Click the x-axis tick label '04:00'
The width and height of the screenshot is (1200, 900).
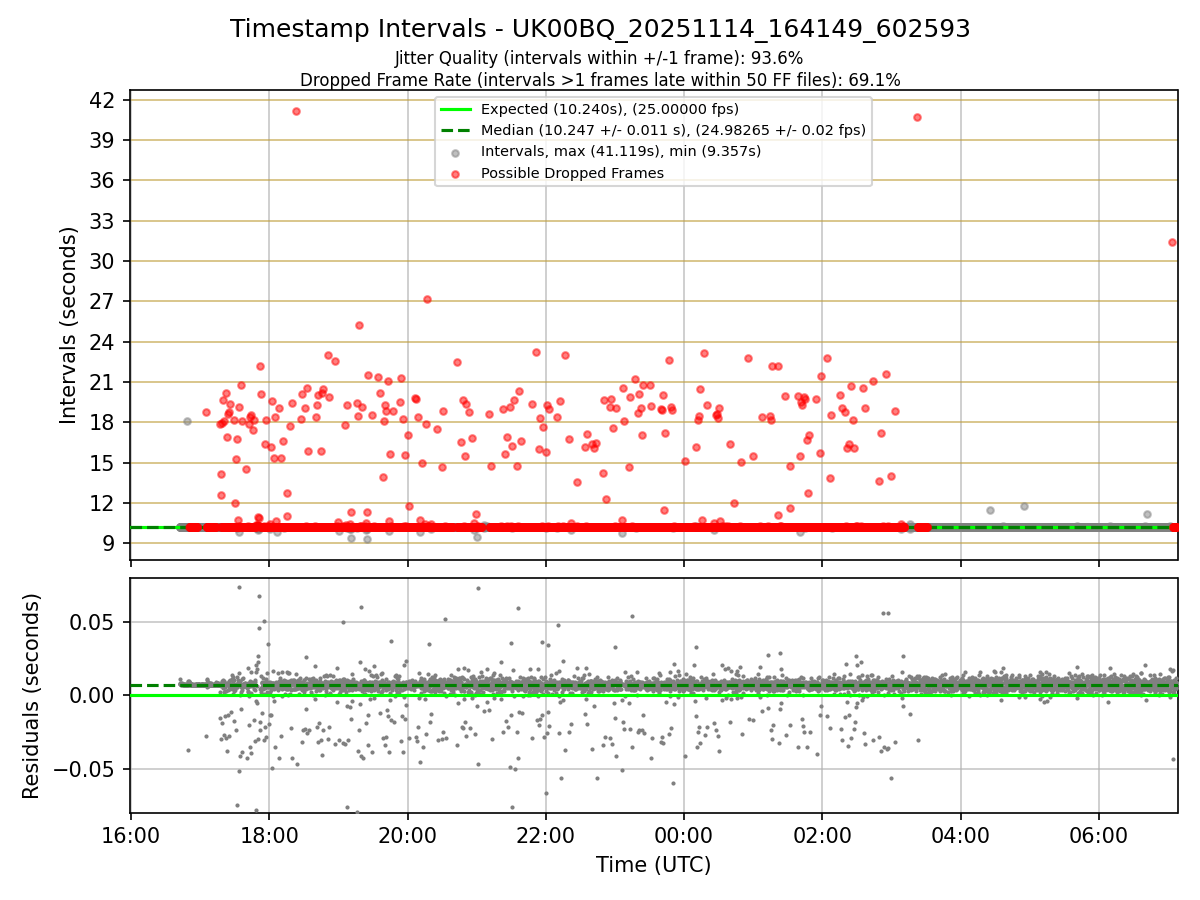pos(961,834)
